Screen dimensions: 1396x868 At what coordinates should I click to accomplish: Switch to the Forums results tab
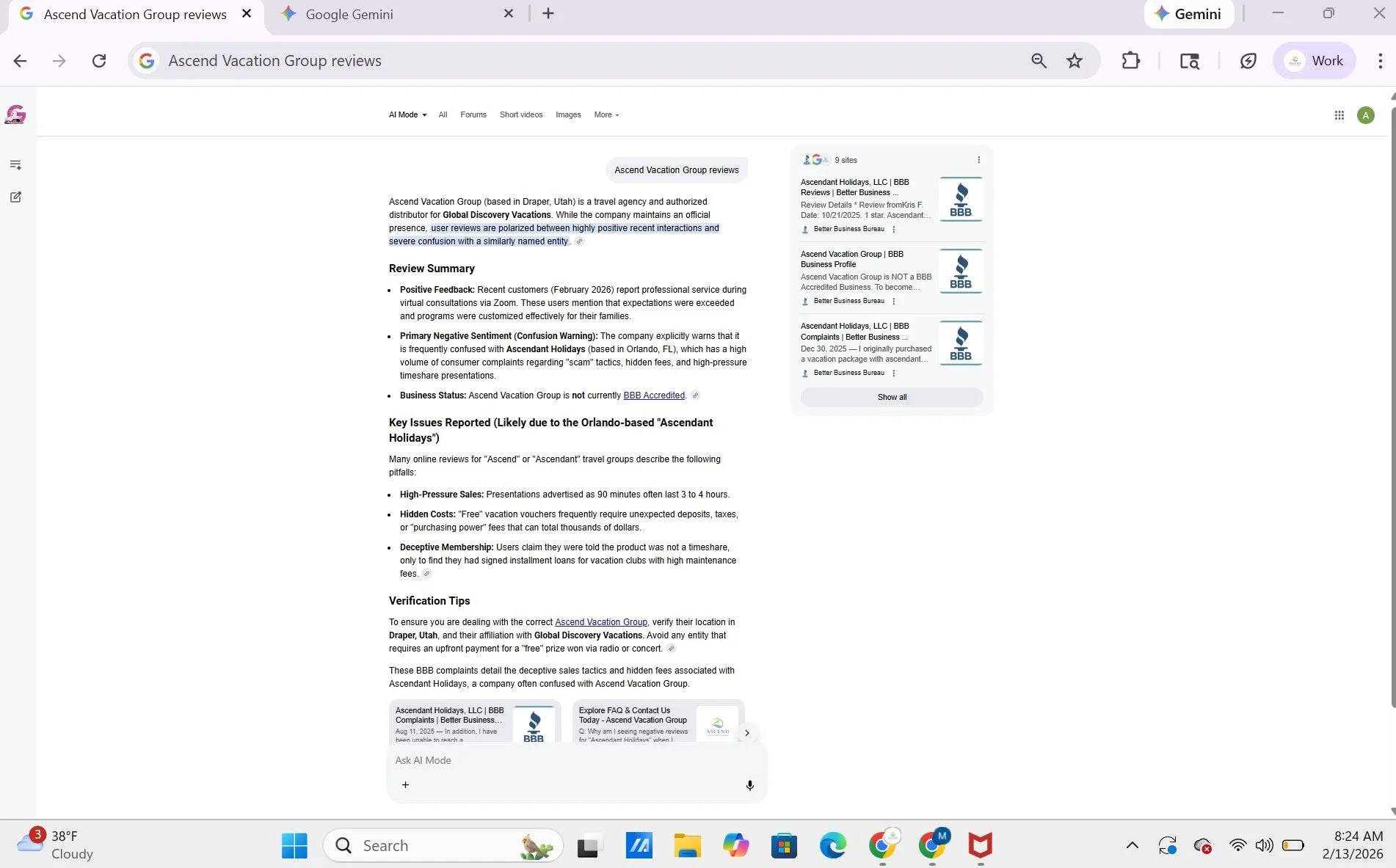tap(473, 114)
